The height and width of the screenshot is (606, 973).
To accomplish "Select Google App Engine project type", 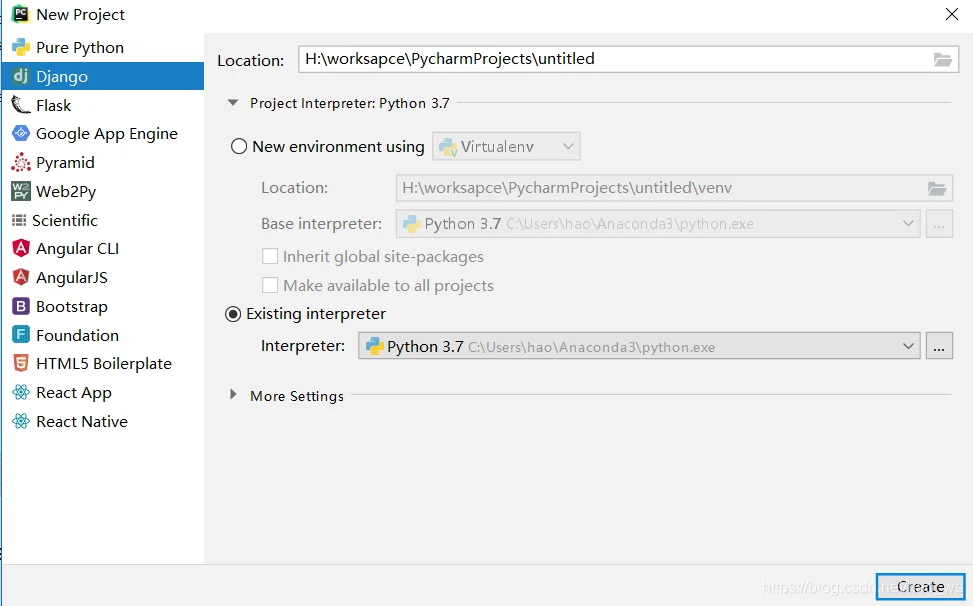I will click(x=107, y=134).
